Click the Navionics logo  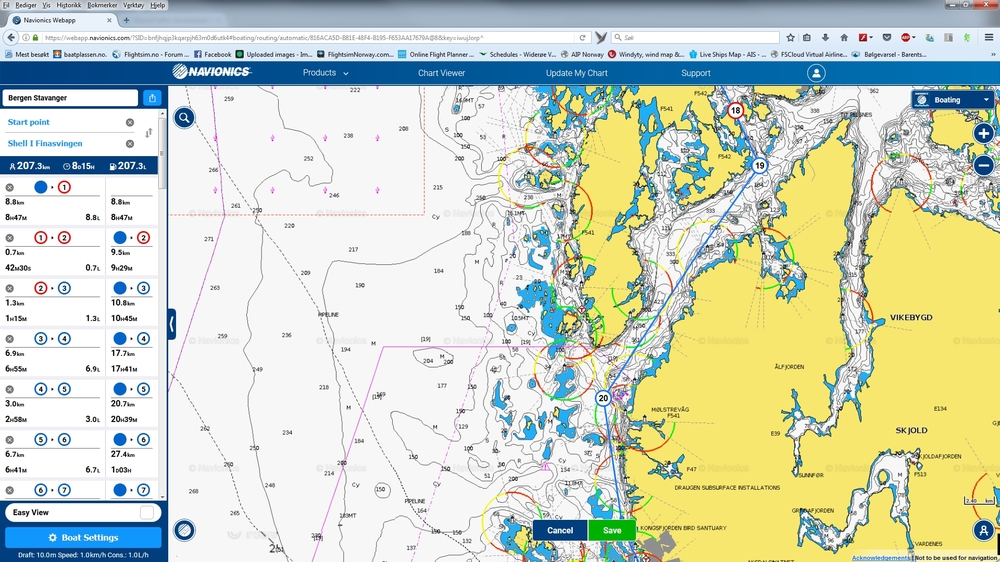pos(212,71)
